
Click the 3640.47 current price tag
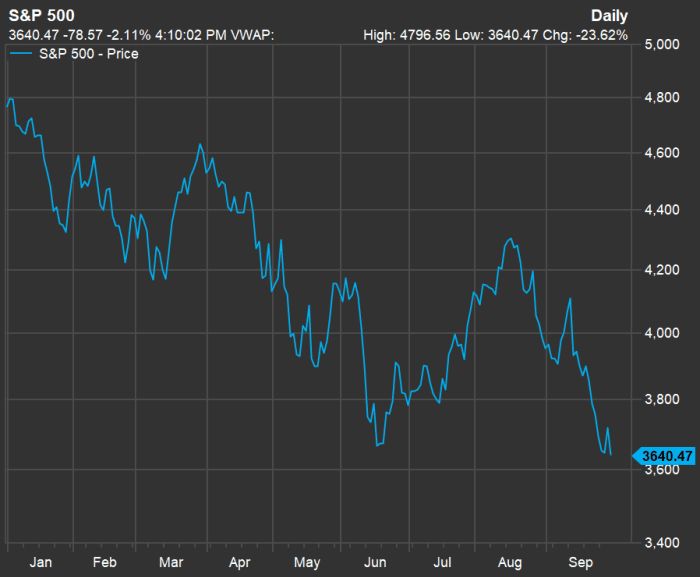pyautogui.click(x=664, y=456)
